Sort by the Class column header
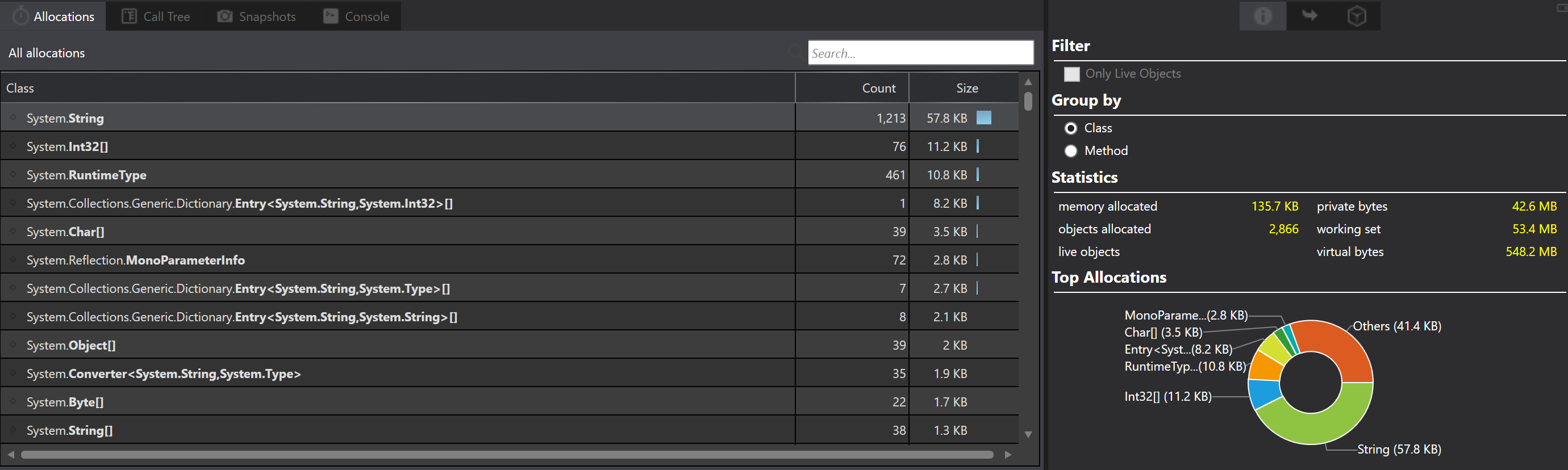 coord(398,88)
